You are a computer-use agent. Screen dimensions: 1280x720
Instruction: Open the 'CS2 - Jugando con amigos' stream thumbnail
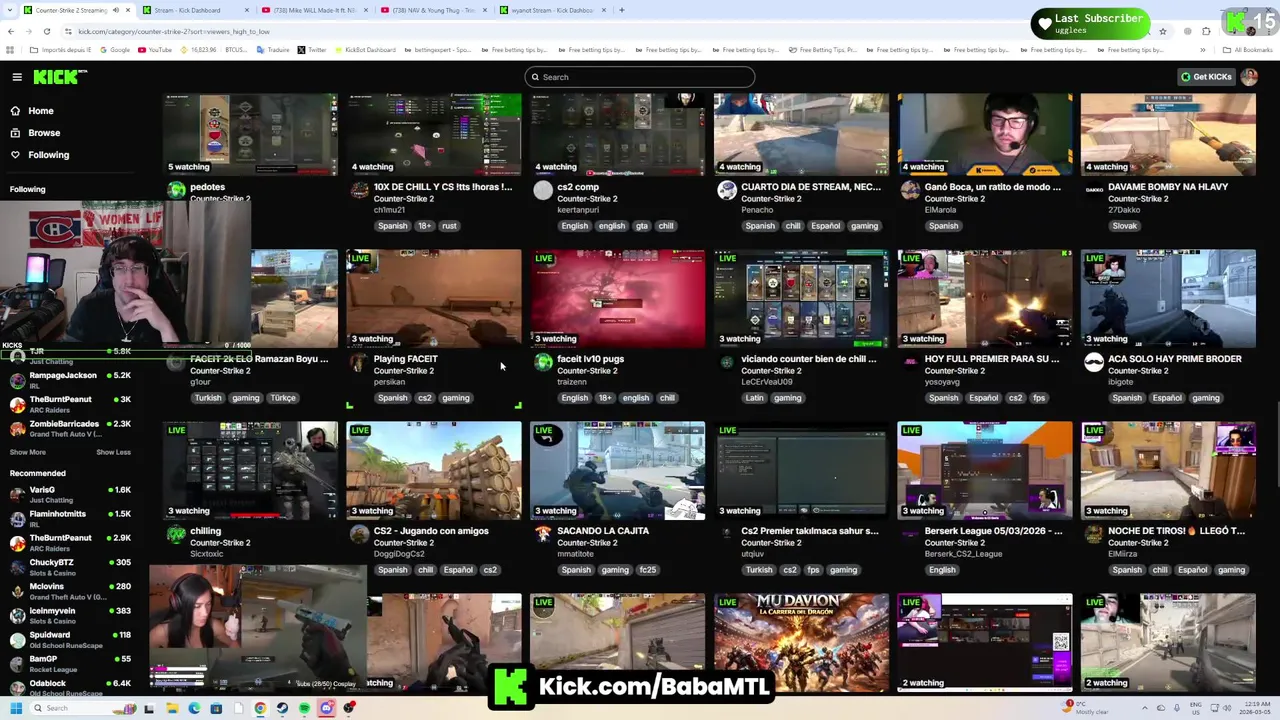434,471
